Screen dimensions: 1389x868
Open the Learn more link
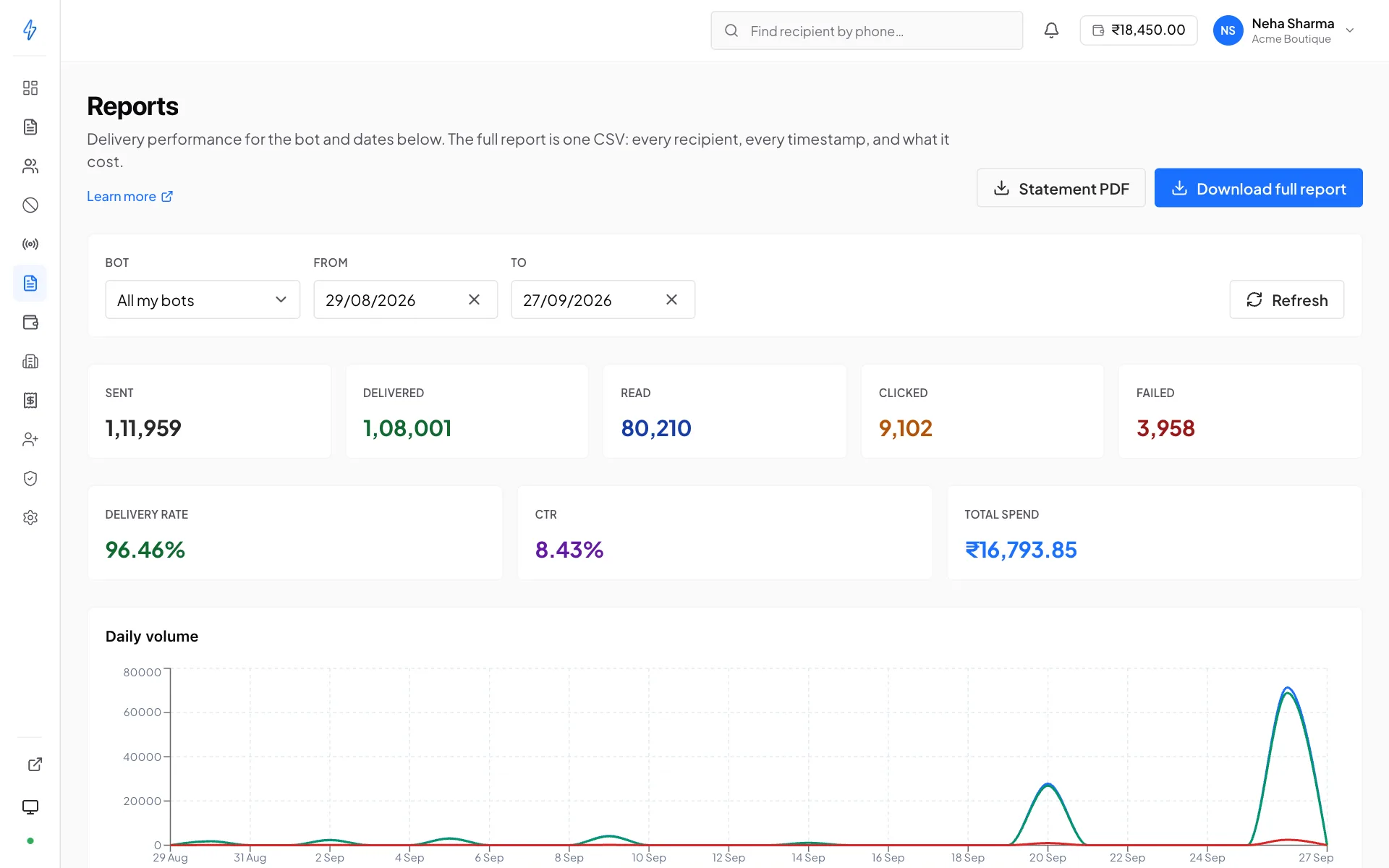(x=129, y=196)
